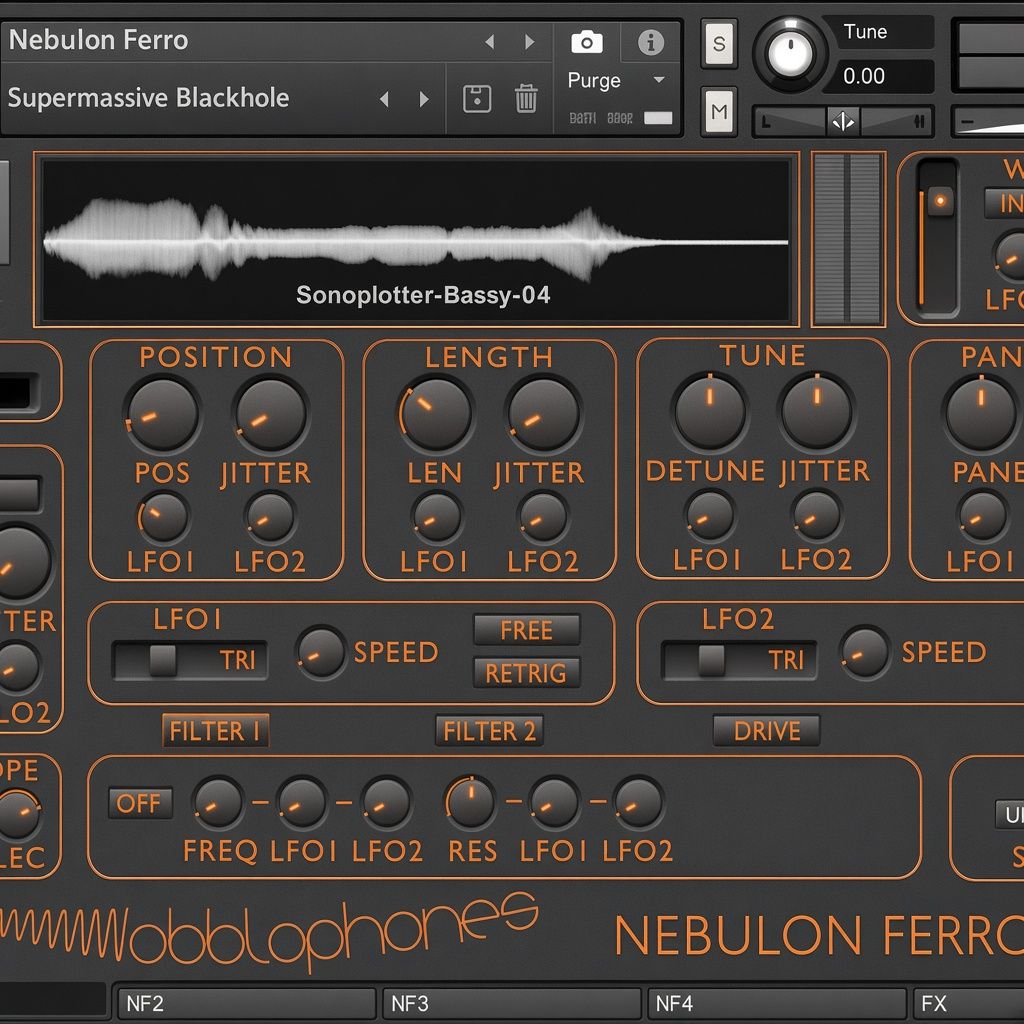Click the LFO1 SPEED knob
The height and width of the screenshot is (1024, 1024).
321,652
